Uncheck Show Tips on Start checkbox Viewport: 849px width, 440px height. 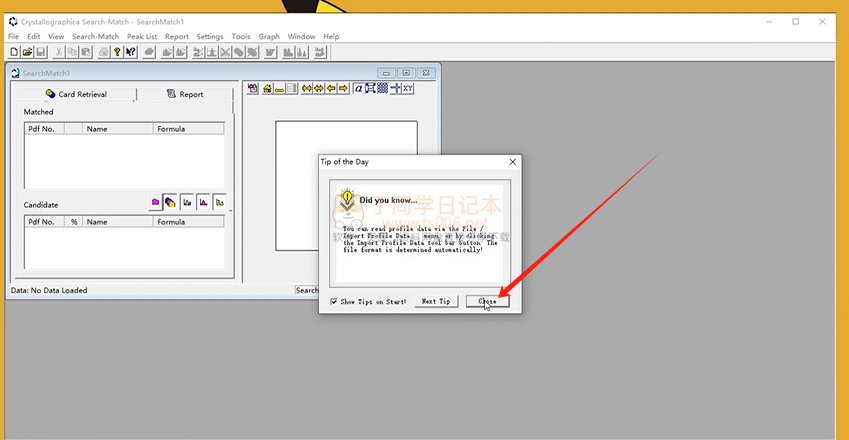coord(334,301)
